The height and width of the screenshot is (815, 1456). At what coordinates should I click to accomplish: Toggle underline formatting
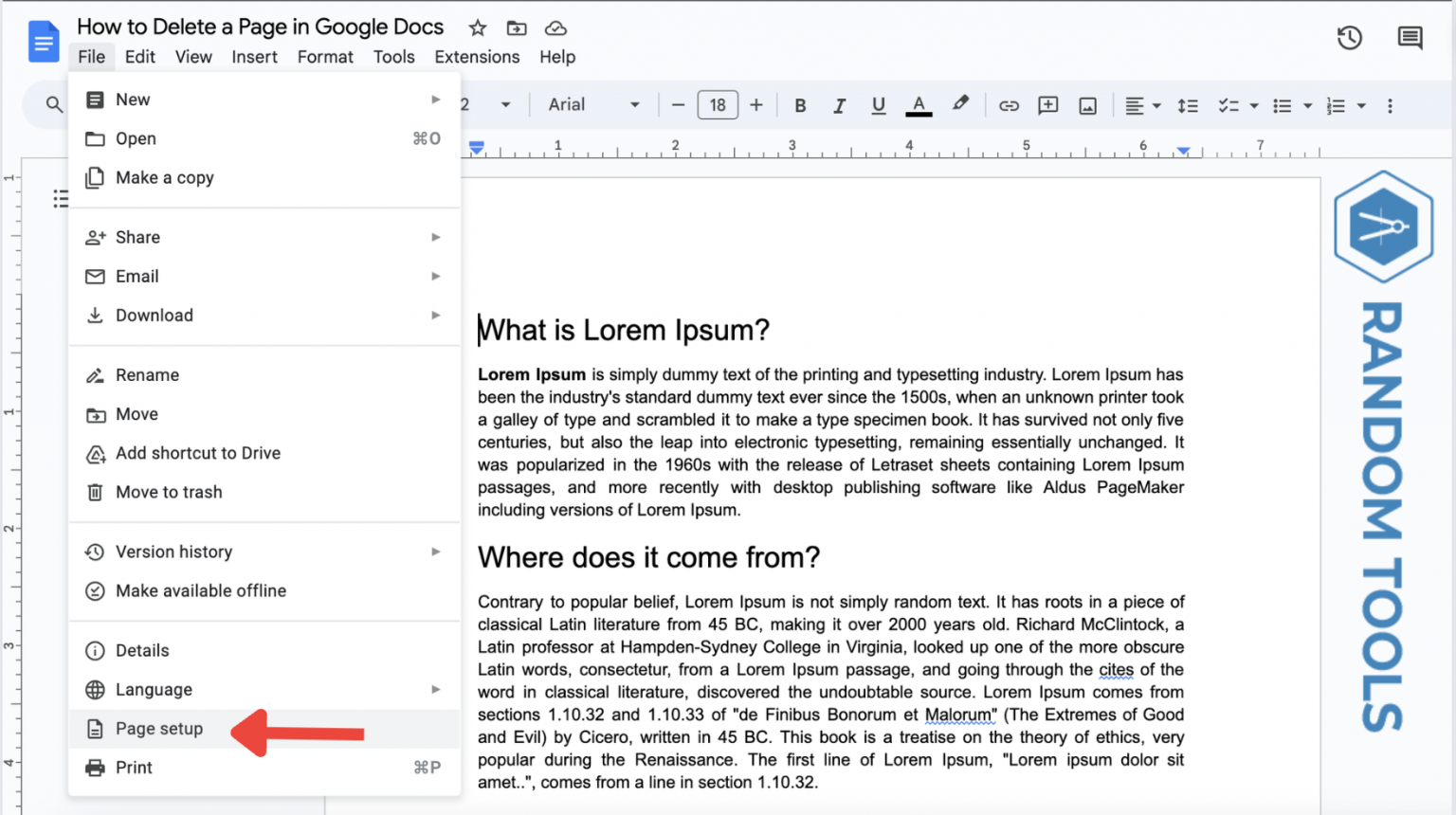coord(878,105)
